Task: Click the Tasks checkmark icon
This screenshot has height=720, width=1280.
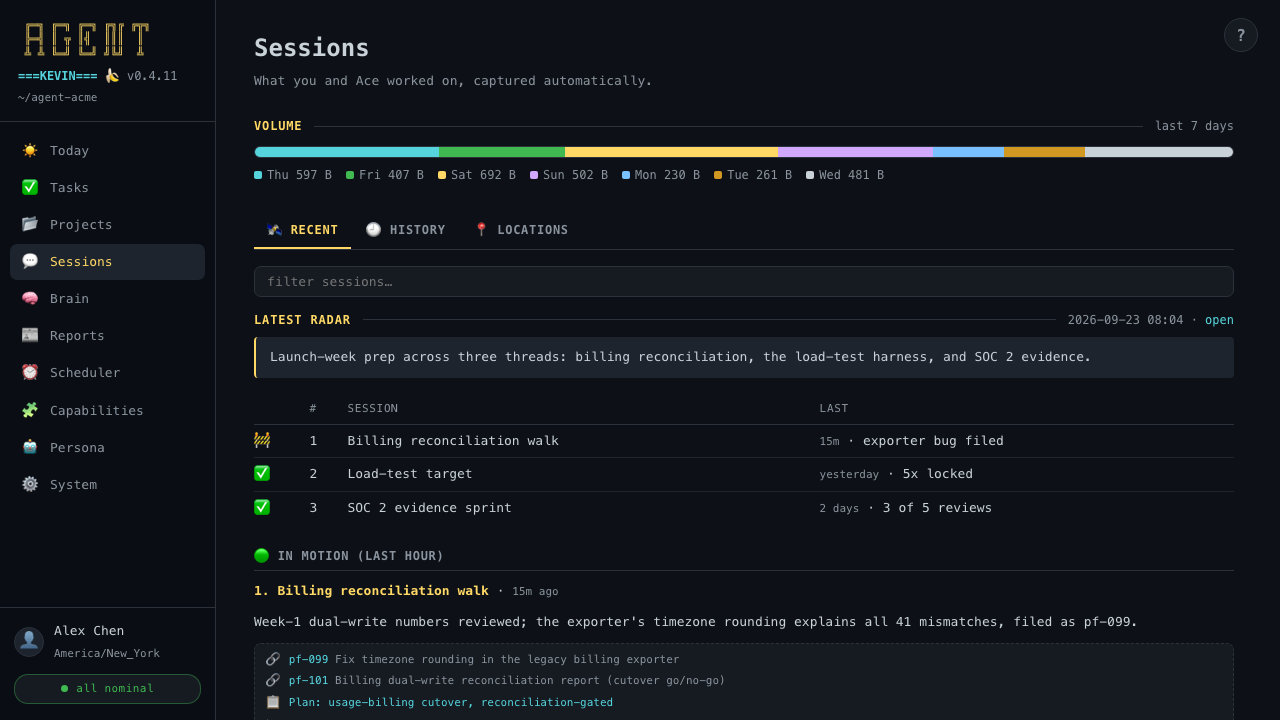Action: click(30, 187)
